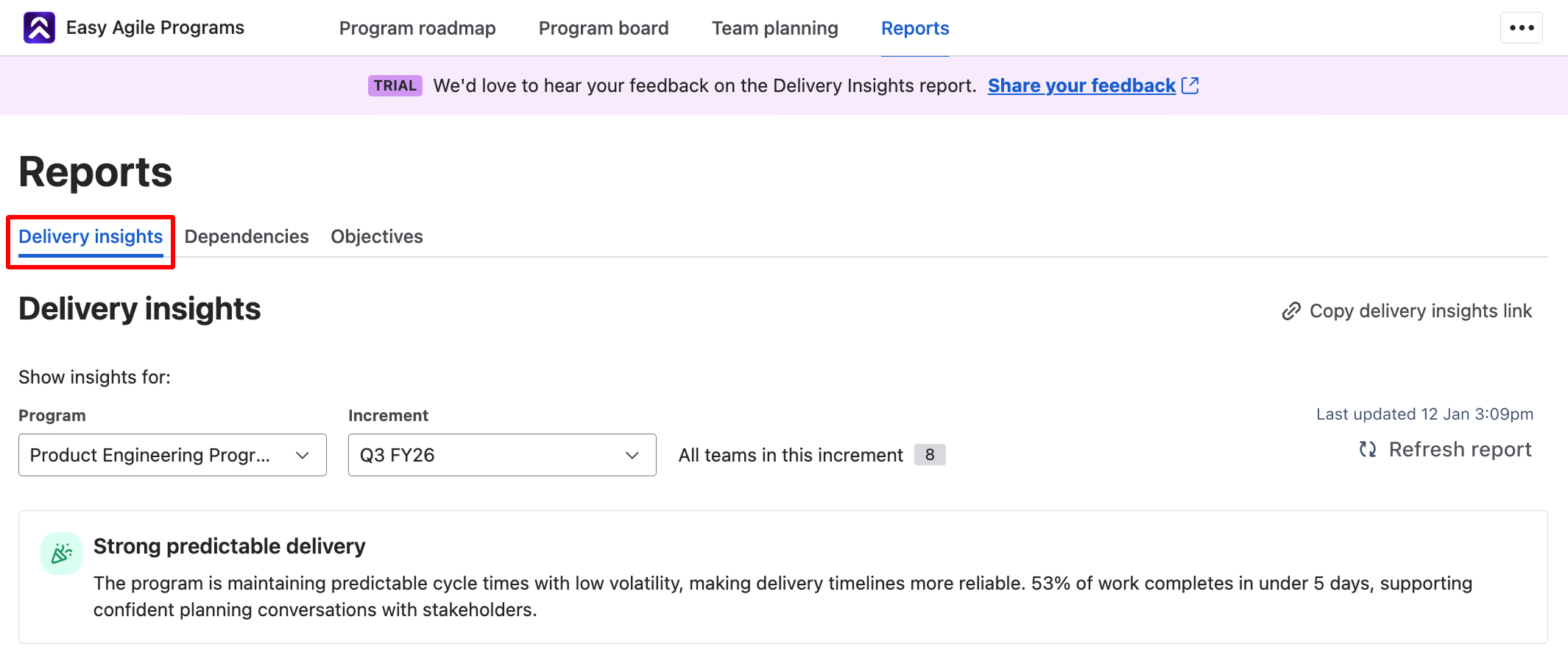Screen dimensions: 1568x664
Task: Open the more options ellipsis menu
Action: pos(1521,27)
